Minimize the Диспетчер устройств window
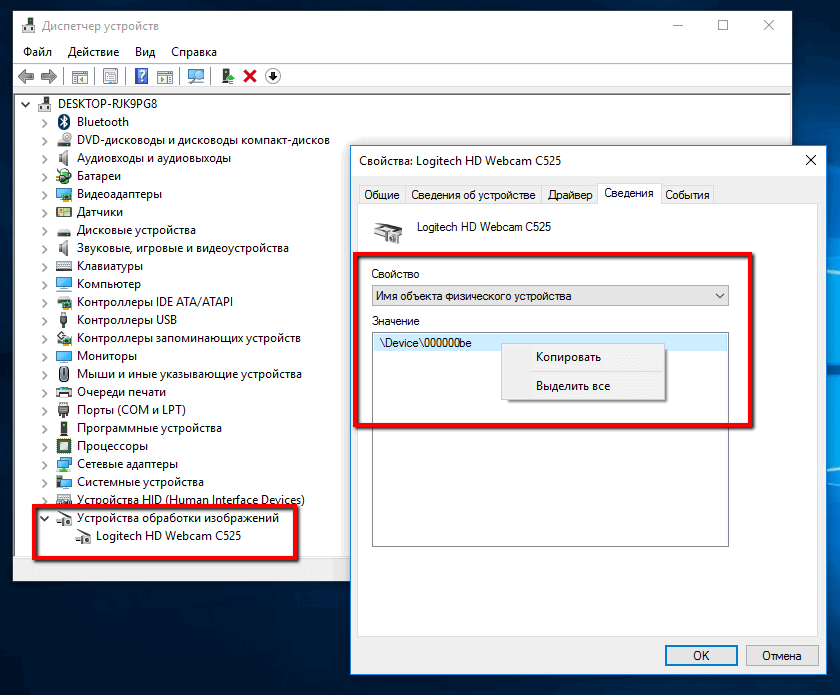The width and height of the screenshot is (840, 695). 678,25
